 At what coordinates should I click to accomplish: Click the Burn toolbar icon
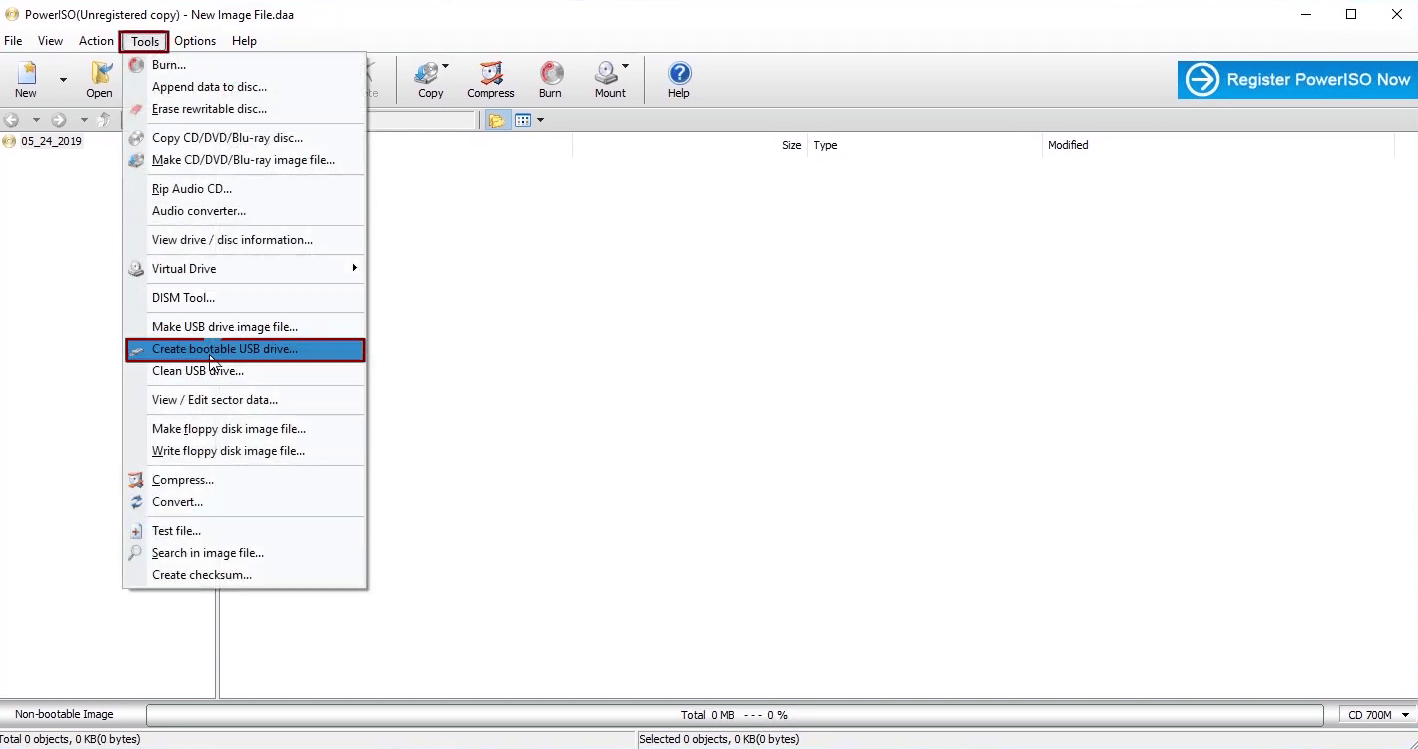click(x=550, y=79)
